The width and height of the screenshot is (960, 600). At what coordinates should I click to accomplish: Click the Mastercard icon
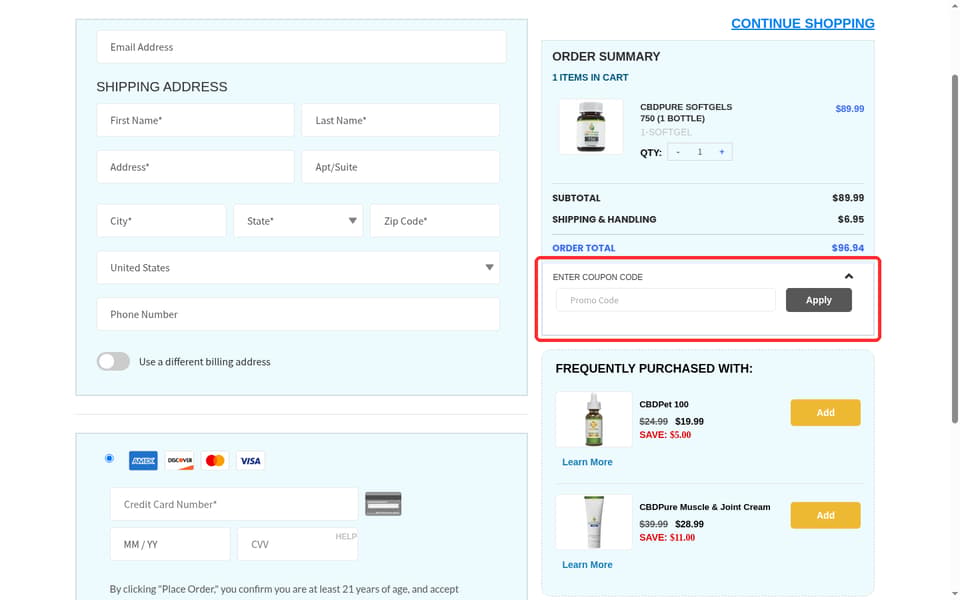215,460
